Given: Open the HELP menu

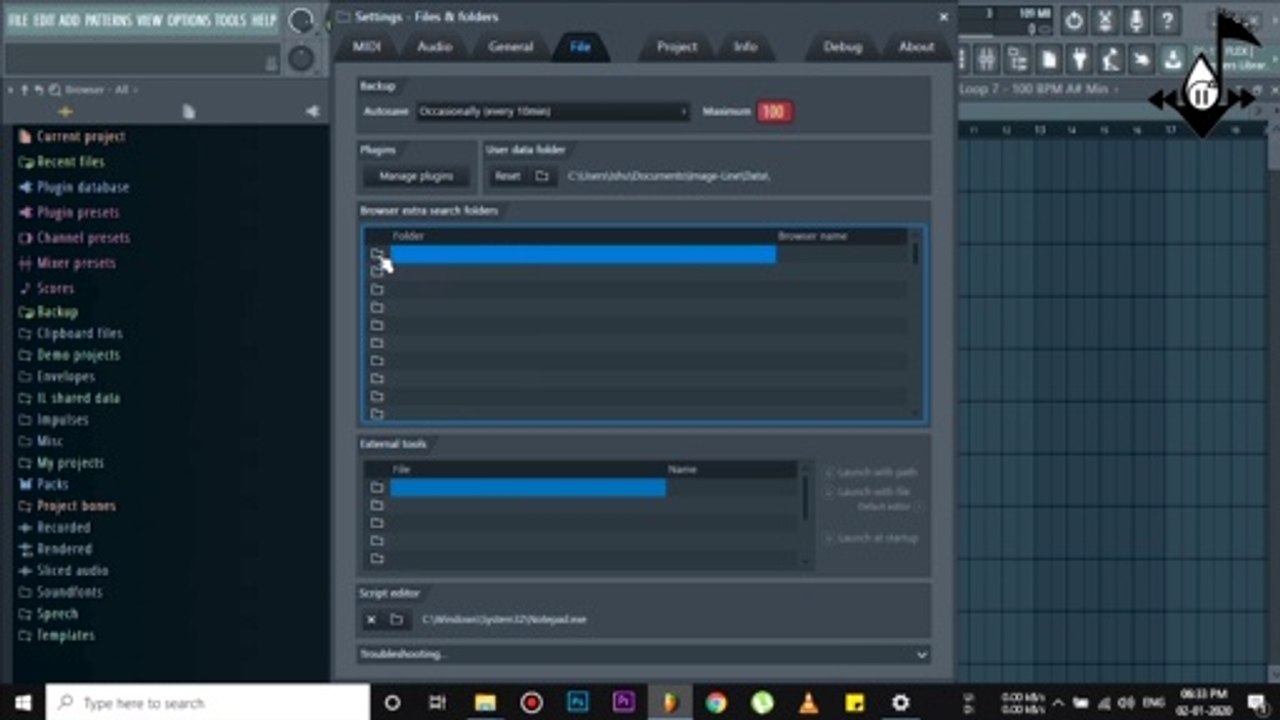Looking at the screenshot, I should [x=264, y=20].
